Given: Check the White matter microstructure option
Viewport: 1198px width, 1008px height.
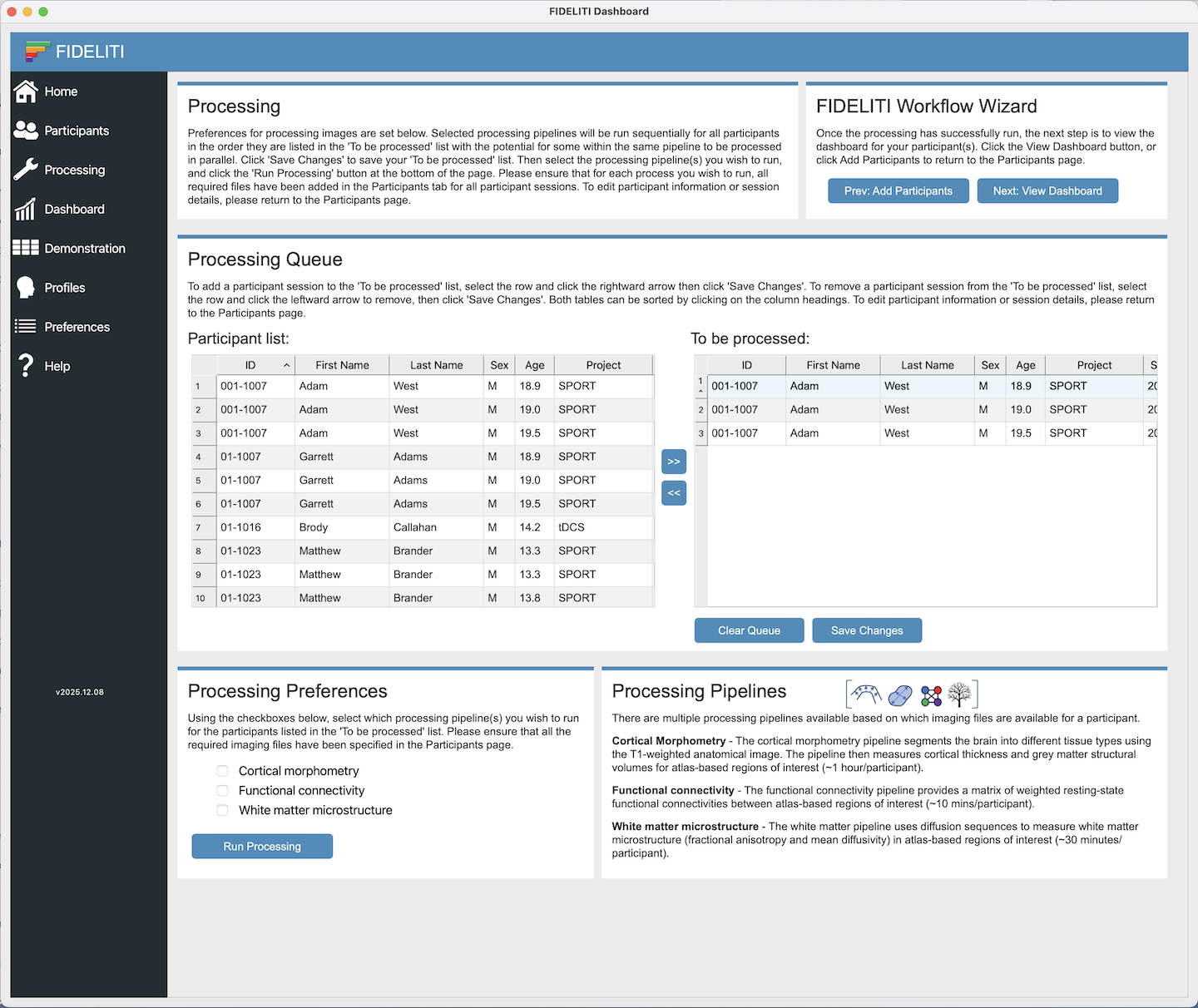Looking at the screenshot, I should [x=222, y=810].
